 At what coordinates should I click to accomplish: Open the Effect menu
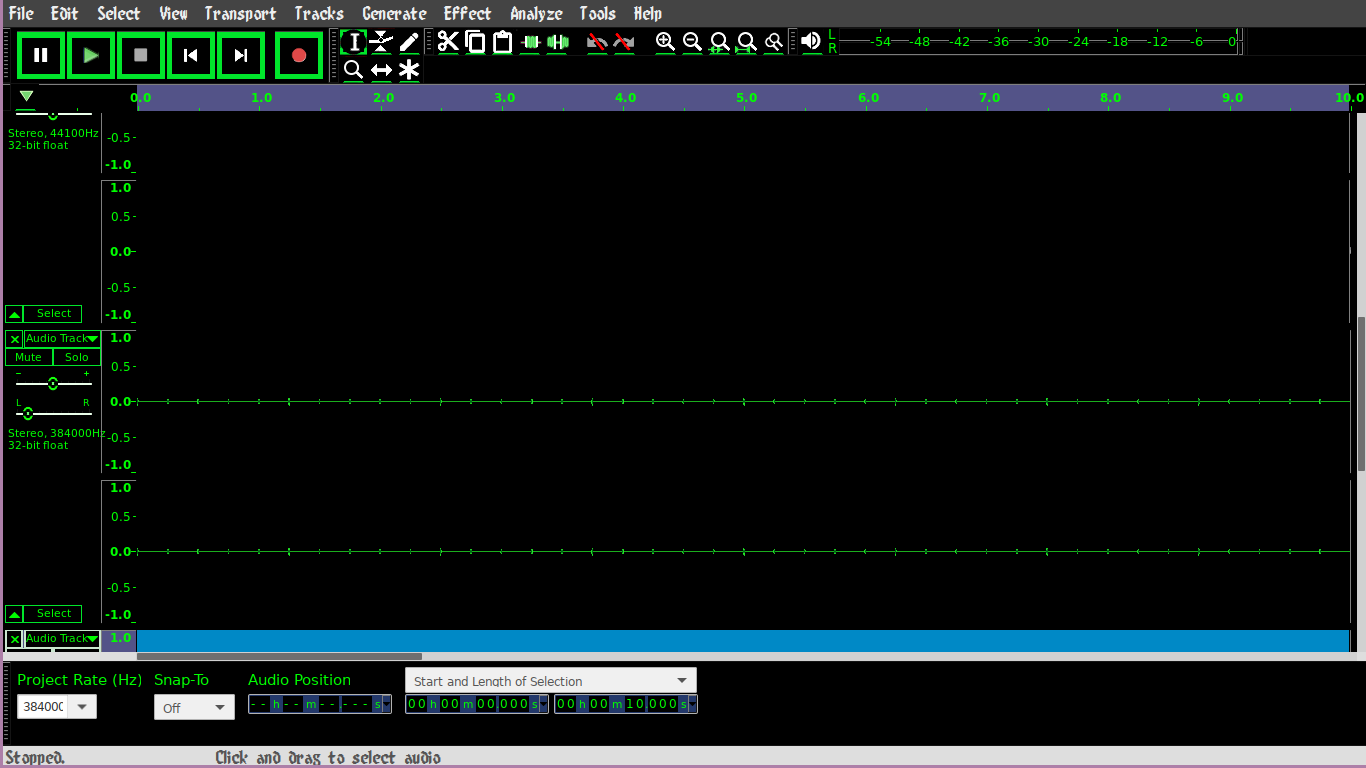point(467,13)
